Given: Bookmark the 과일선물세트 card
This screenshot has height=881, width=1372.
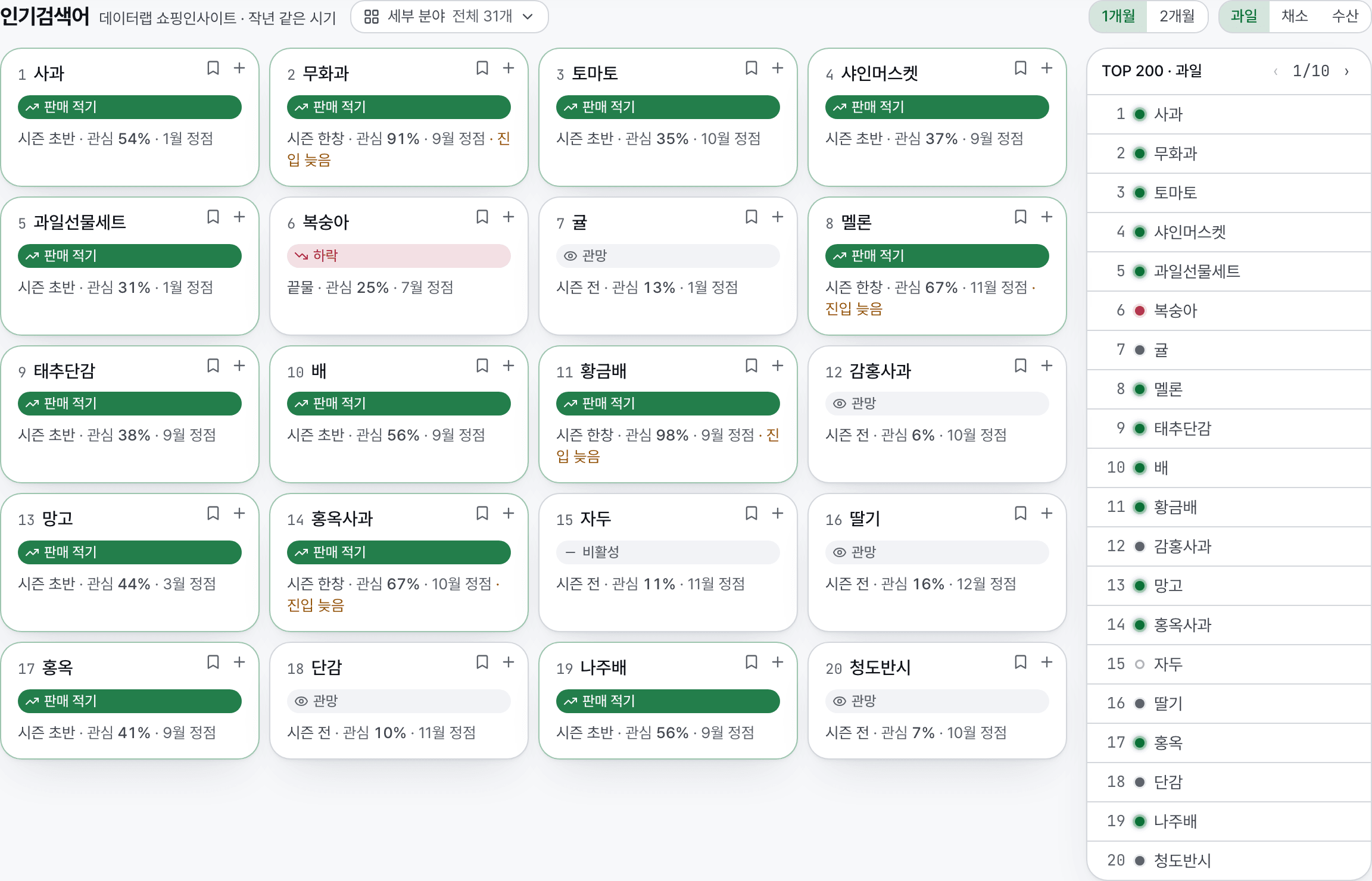Looking at the screenshot, I should click(x=213, y=217).
